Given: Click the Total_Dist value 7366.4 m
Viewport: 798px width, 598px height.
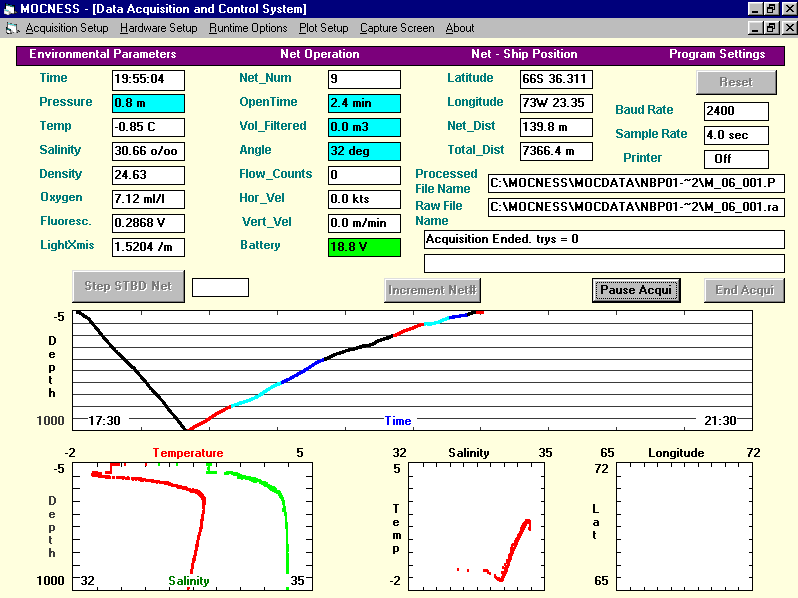Looking at the screenshot, I should click(556, 151).
